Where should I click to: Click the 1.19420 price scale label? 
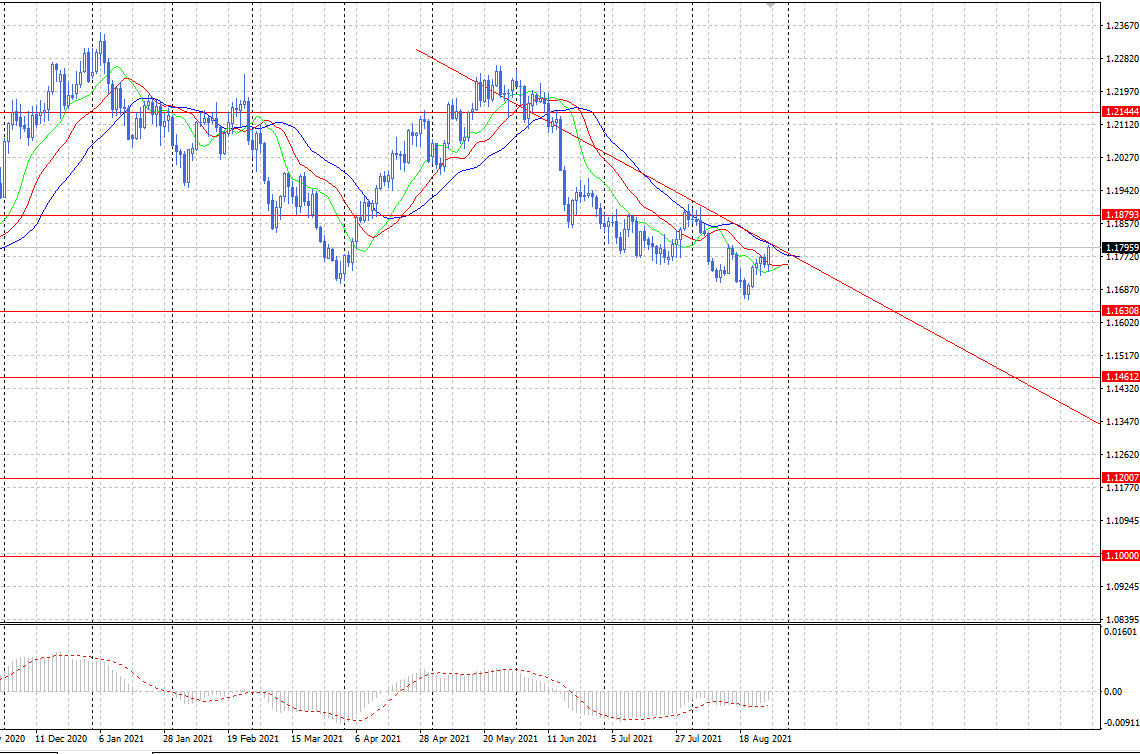pyautogui.click(x=1122, y=191)
